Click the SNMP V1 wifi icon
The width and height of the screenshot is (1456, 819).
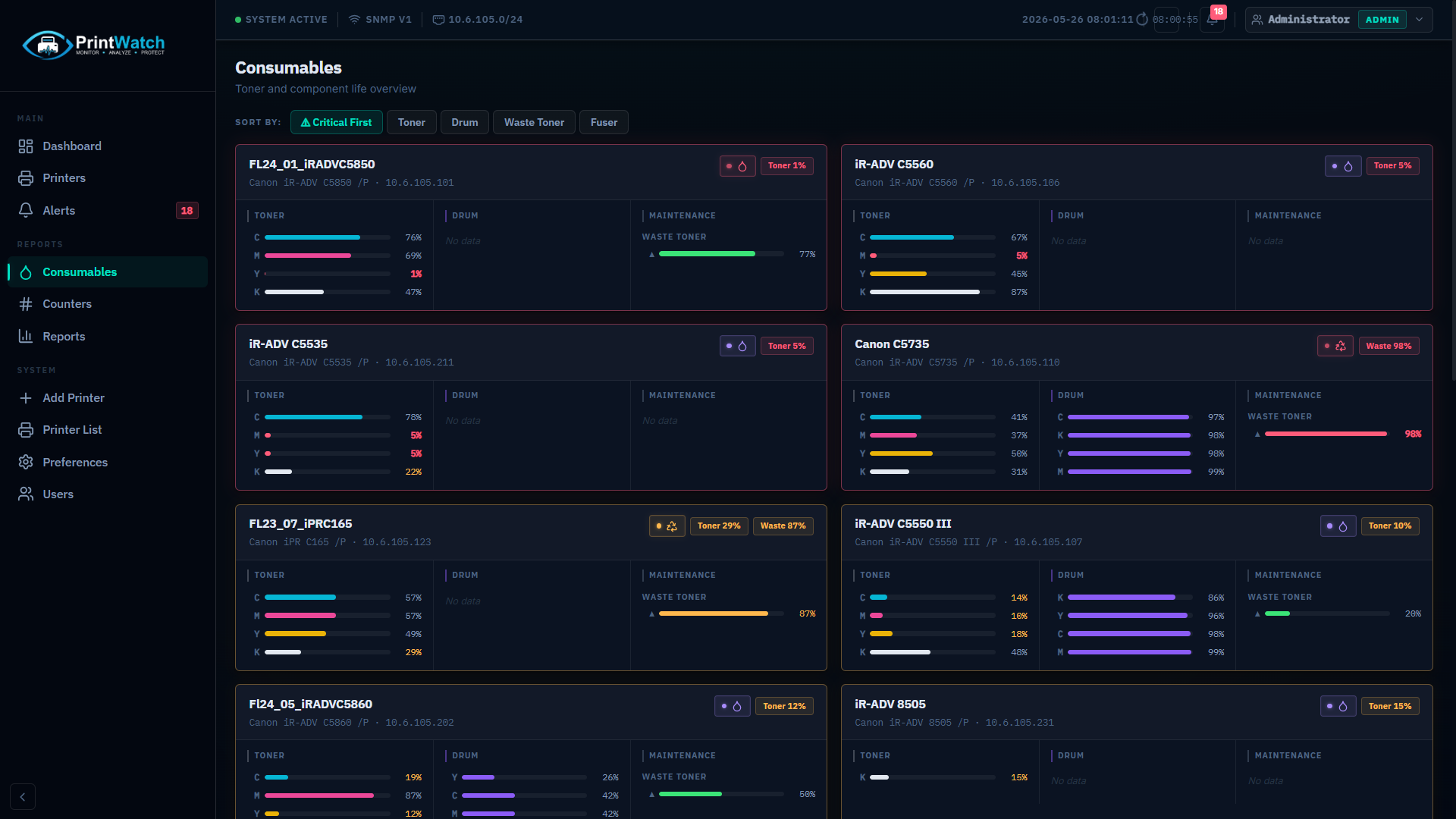click(354, 20)
